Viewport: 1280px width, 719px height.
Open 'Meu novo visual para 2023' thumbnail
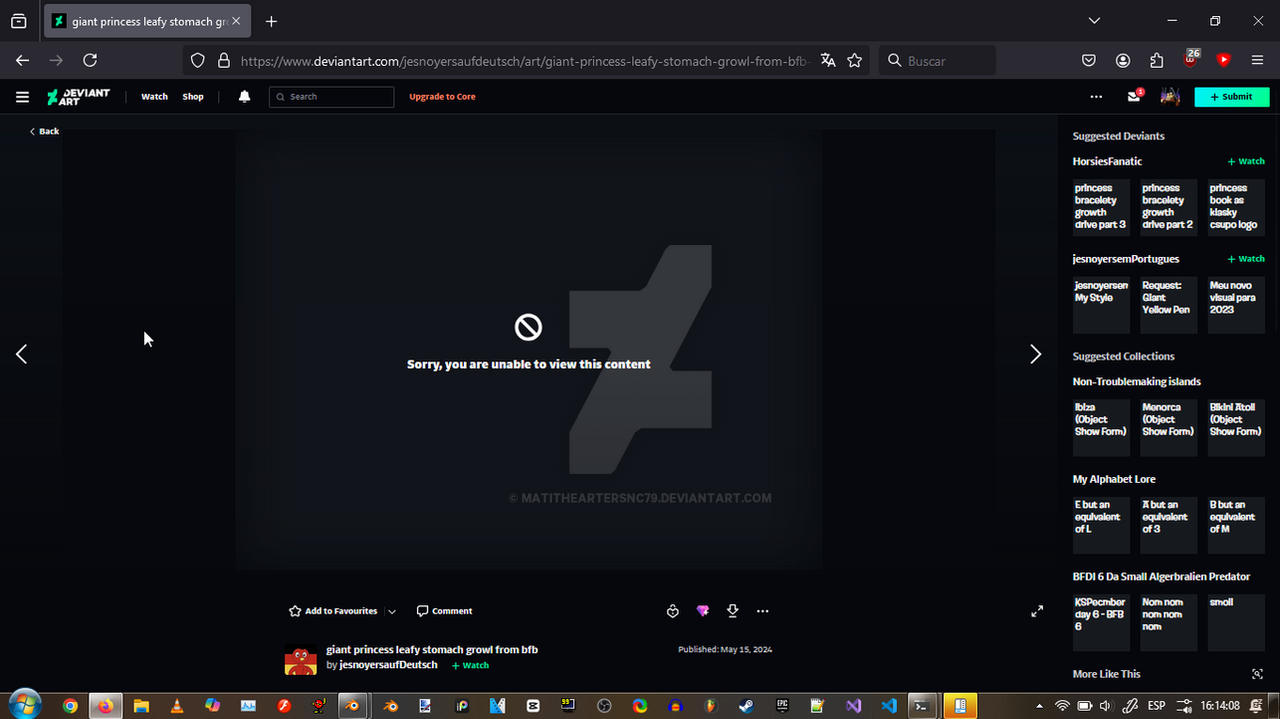[1236, 305]
